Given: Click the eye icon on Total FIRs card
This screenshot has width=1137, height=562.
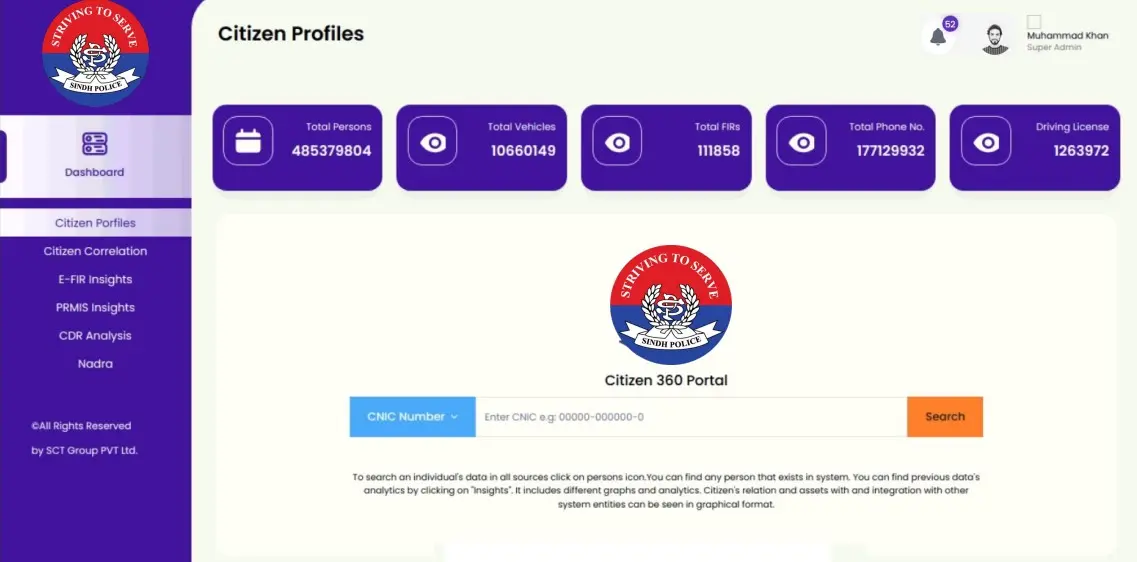Looking at the screenshot, I should 617,141.
